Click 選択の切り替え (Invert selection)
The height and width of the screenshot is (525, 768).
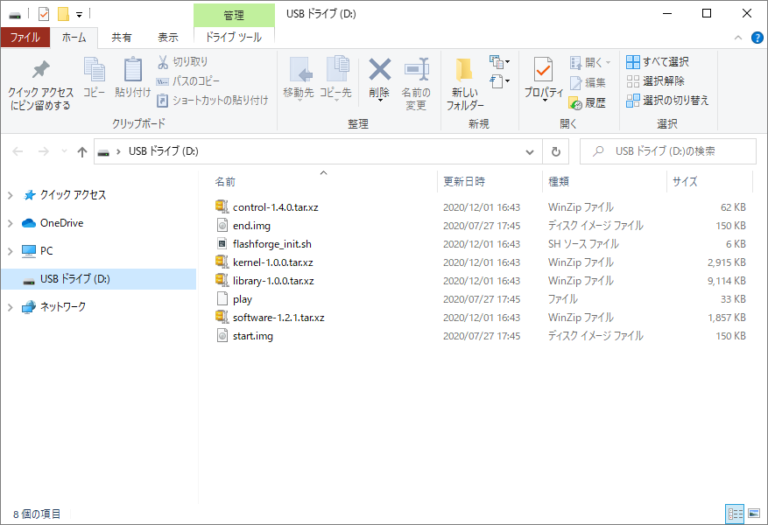[668, 100]
